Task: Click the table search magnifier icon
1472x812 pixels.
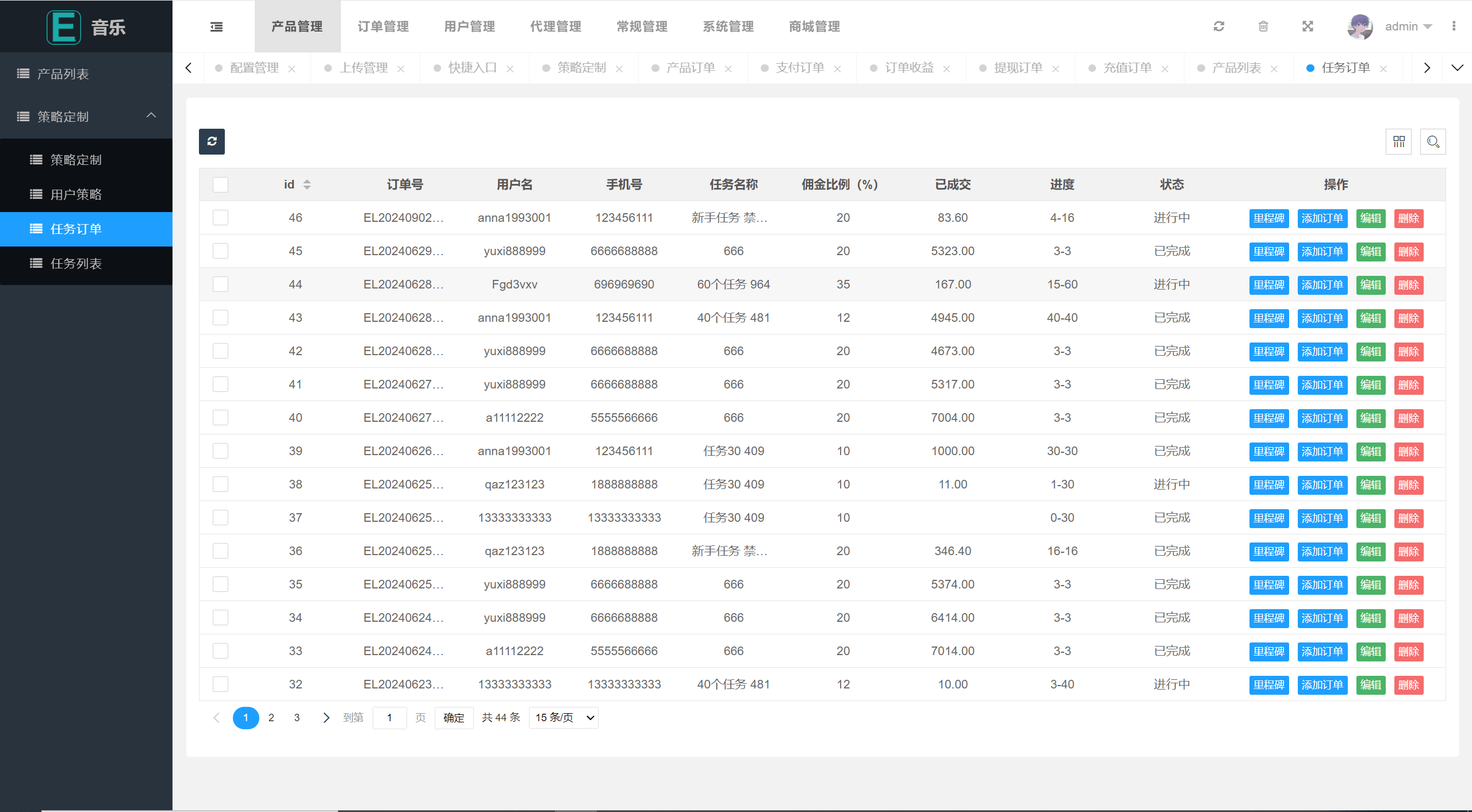Action: tap(1432, 141)
